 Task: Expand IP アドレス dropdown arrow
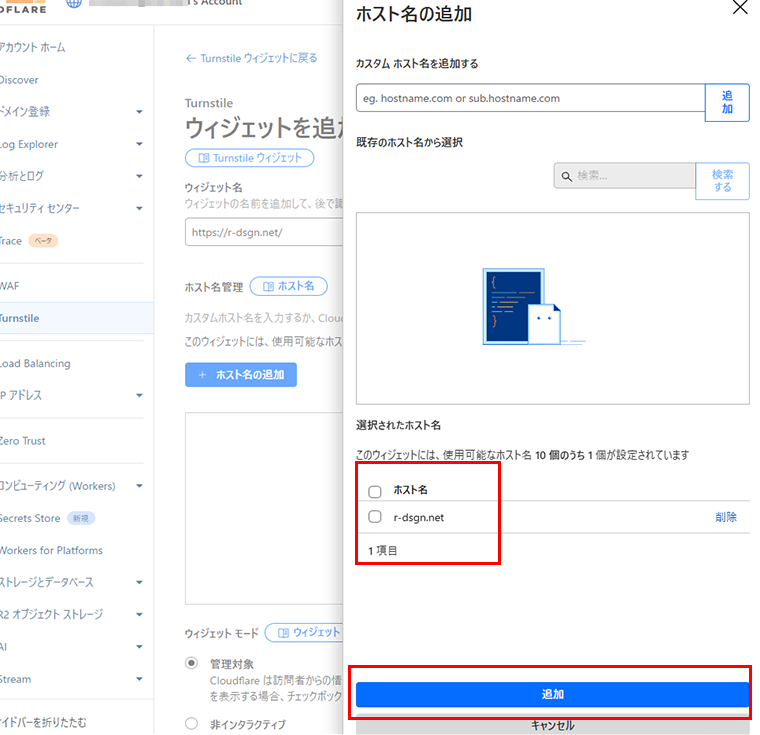(x=139, y=396)
